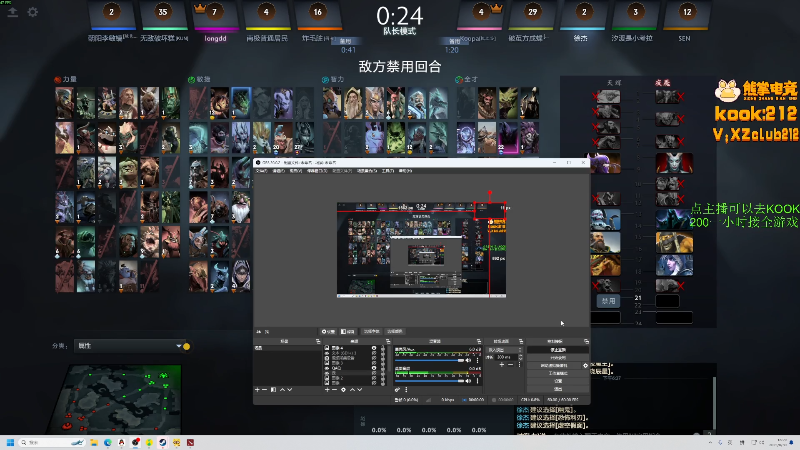Open the transitions panel three-dot menu
The height and width of the screenshot is (450, 800).
[519, 365]
